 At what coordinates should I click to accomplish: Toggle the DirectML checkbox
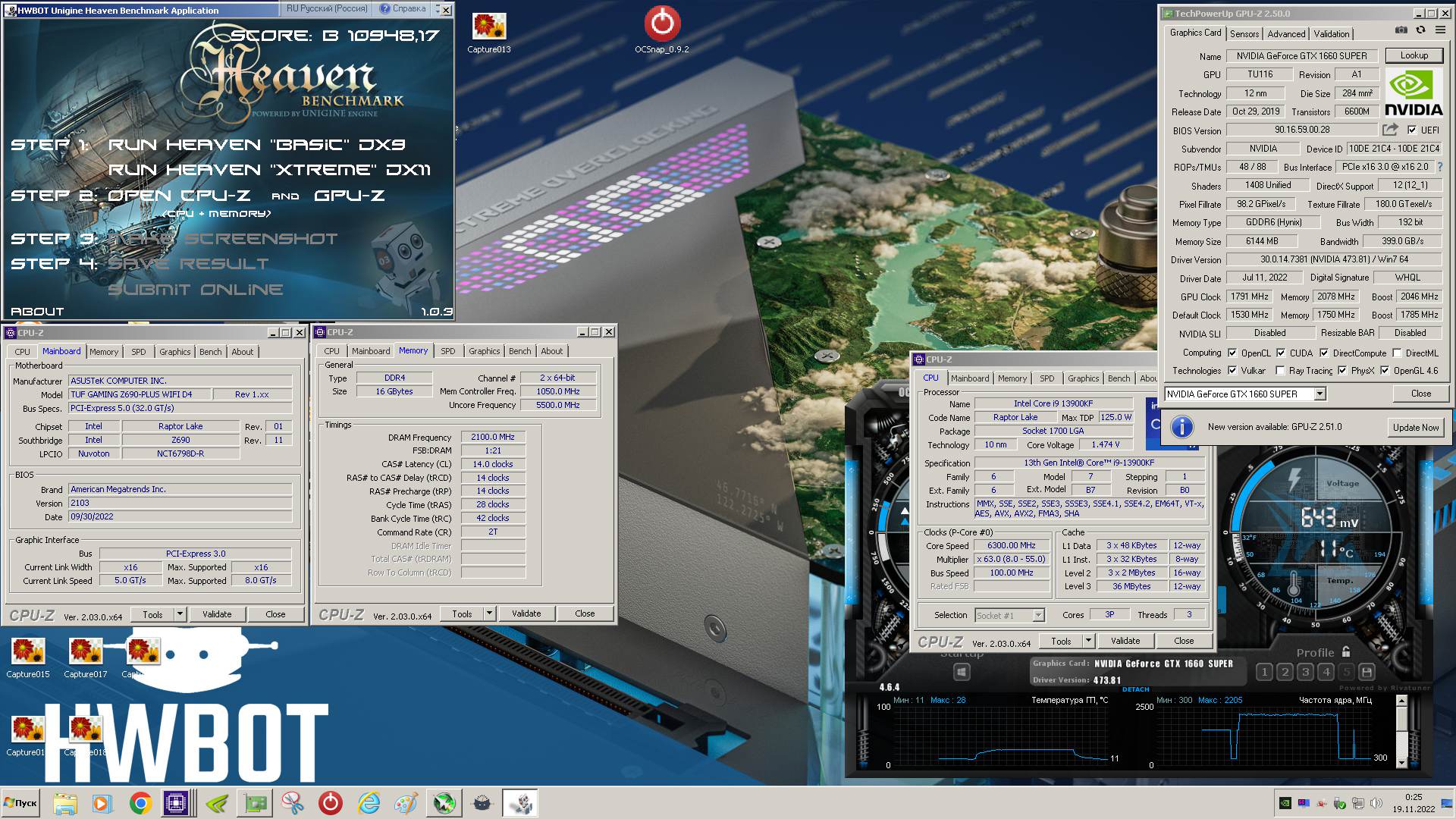pos(1396,353)
